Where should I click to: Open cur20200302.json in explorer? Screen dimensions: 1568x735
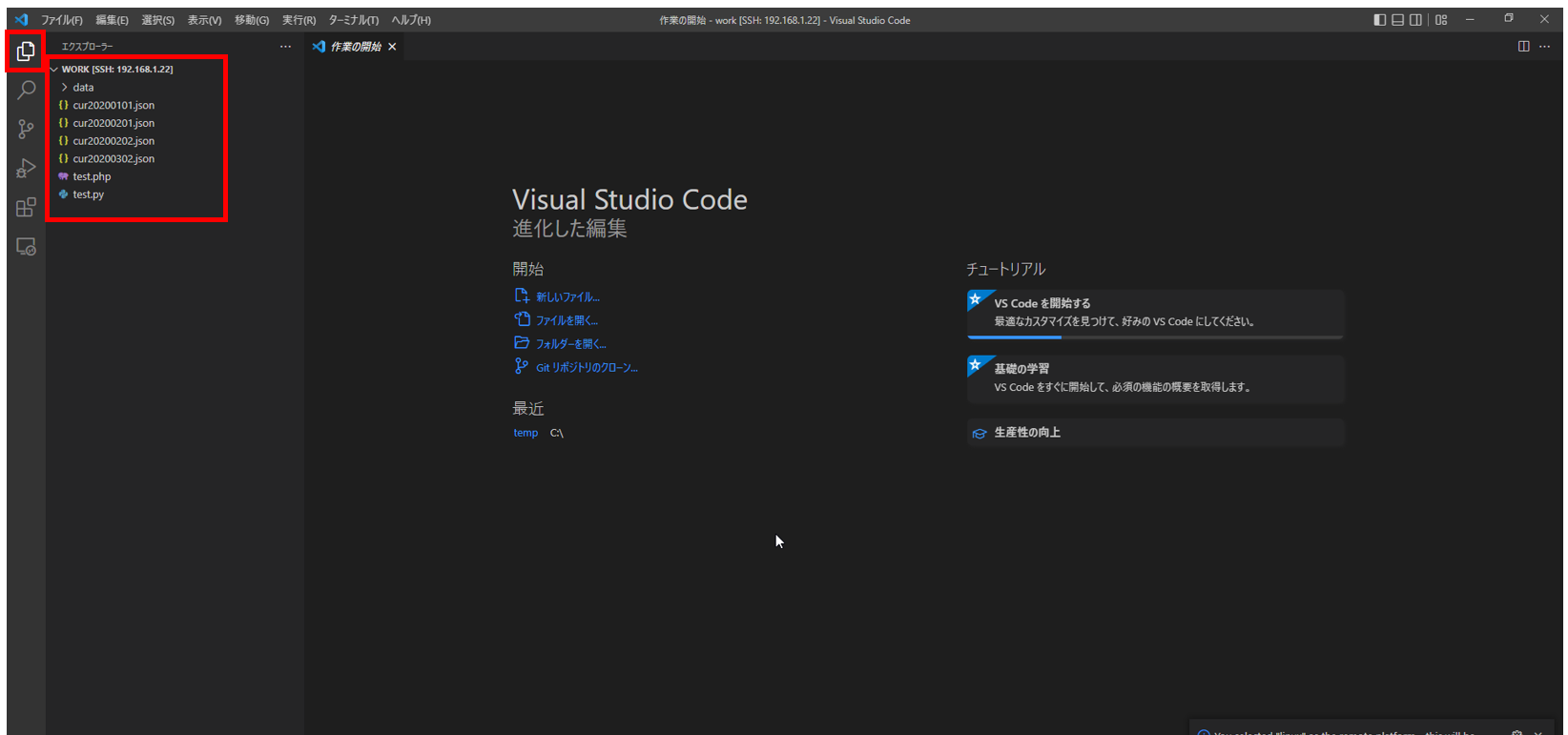pyautogui.click(x=113, y=158)
